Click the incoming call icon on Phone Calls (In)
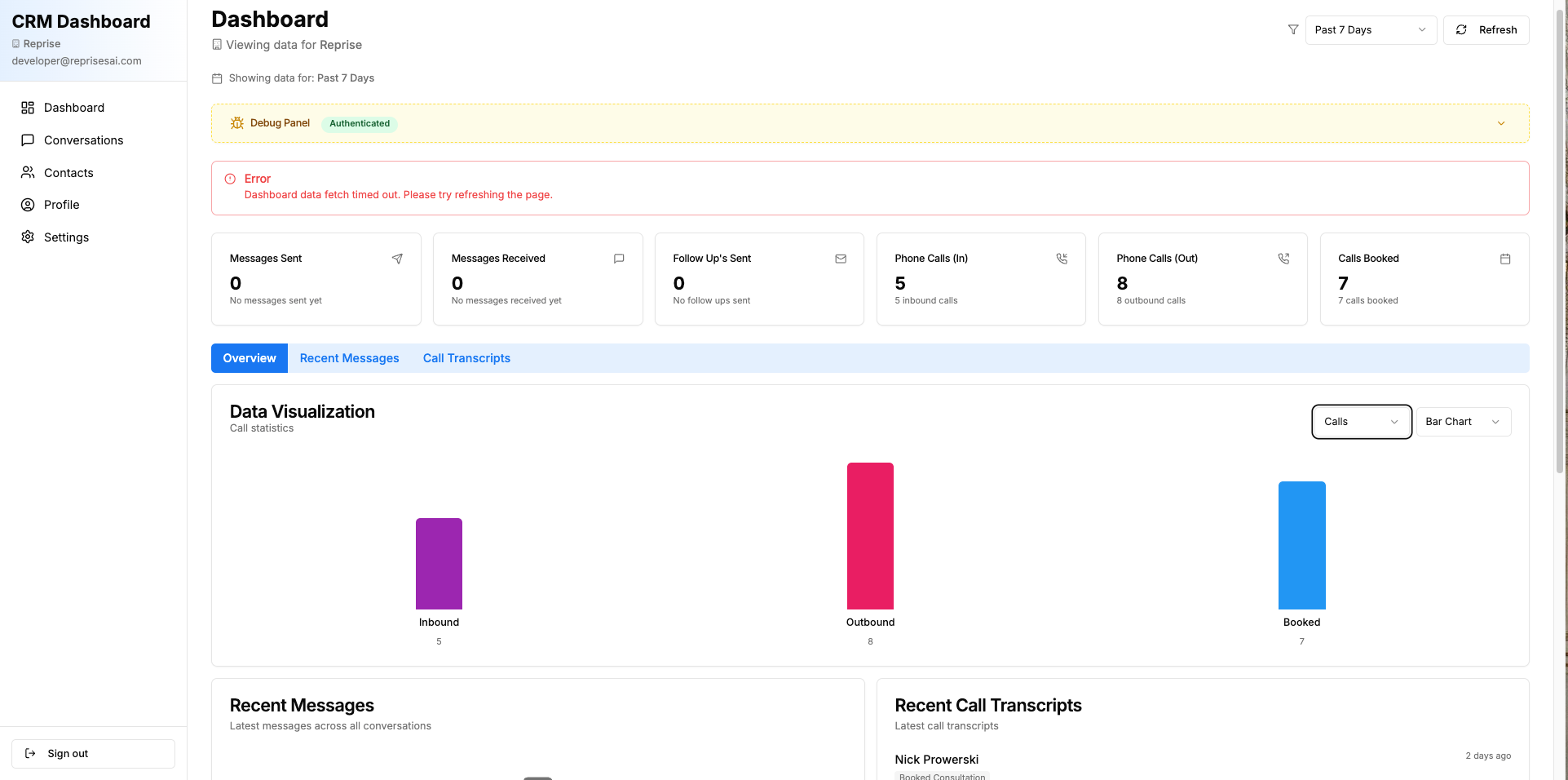This screenshot has height=780, width=1568. [1062, 259]
